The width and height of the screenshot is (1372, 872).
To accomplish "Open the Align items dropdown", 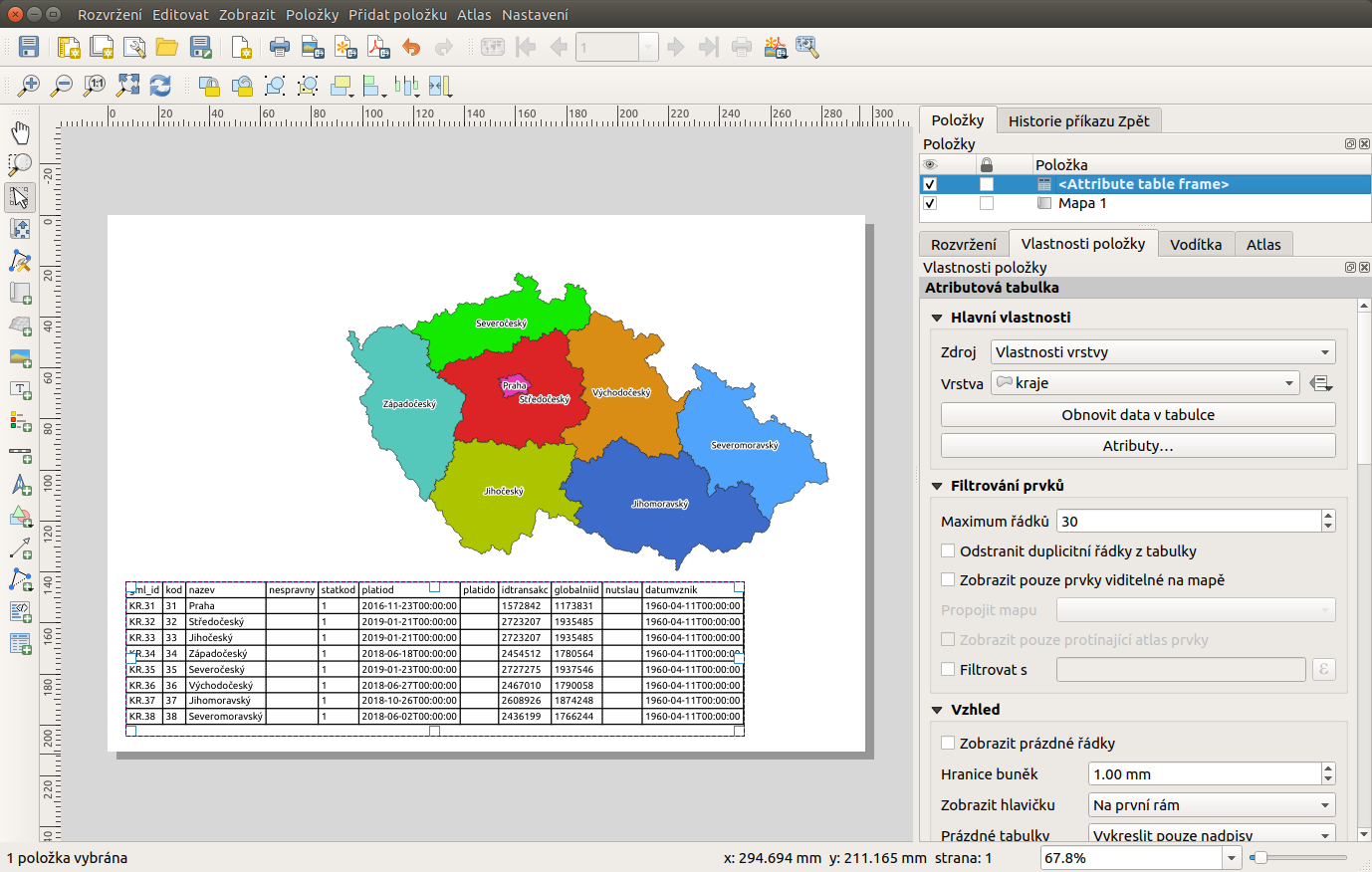I will coord(374,86).
